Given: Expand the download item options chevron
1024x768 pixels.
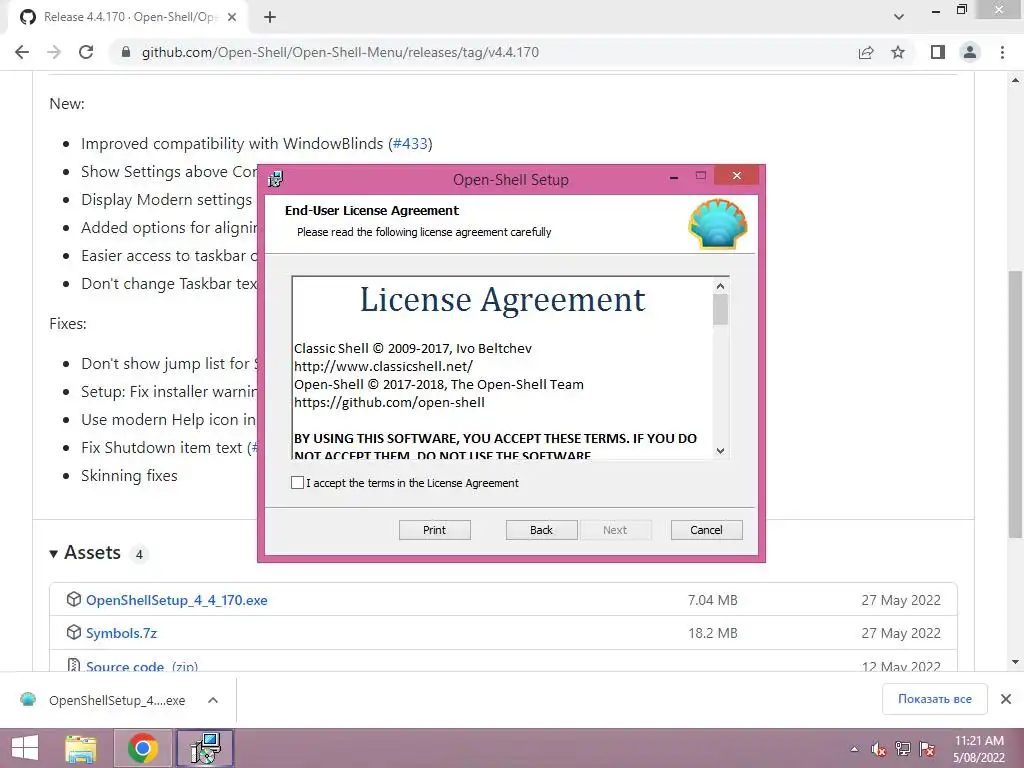Looking at the screenshot, I should tap(213, 700).
